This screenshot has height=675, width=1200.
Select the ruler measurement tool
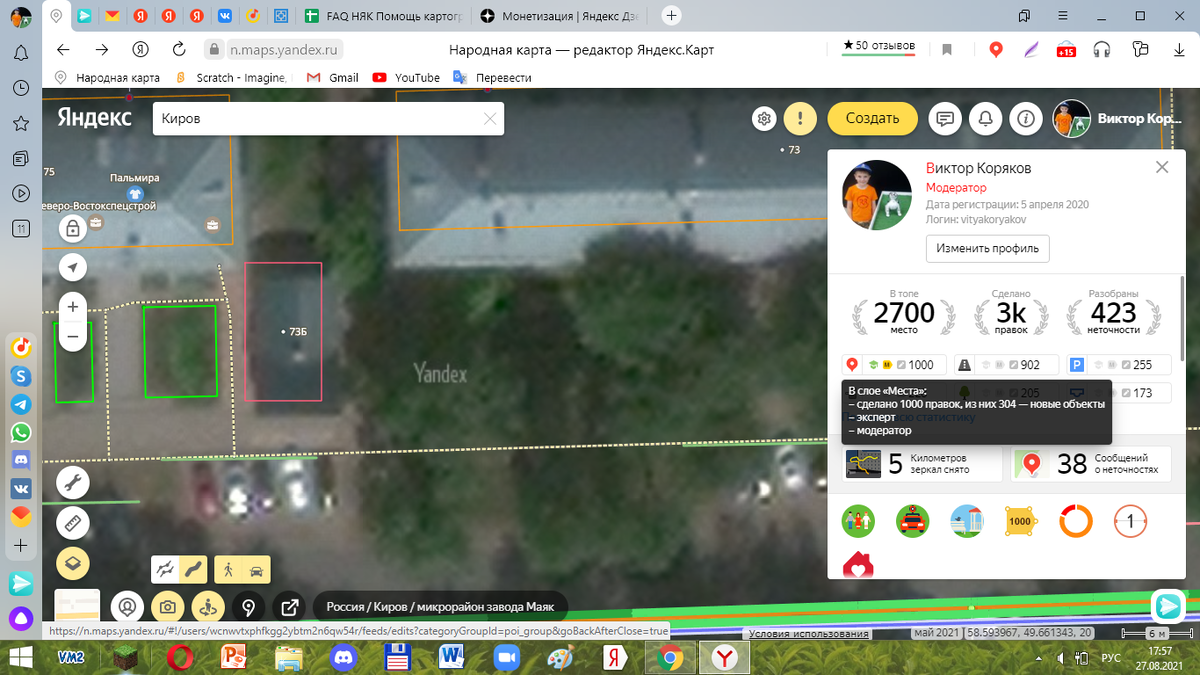(x=73, y=523)
